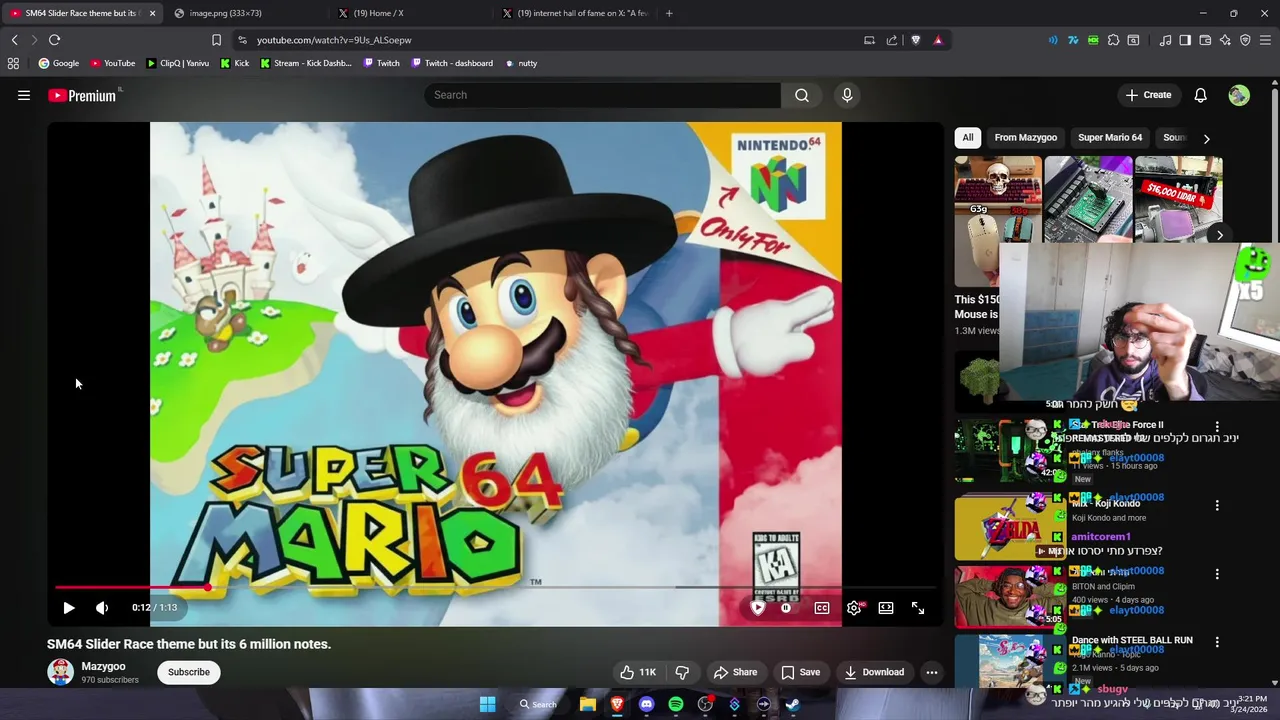Open the Create menu

pyautogui.click(x=1148, y=95)
